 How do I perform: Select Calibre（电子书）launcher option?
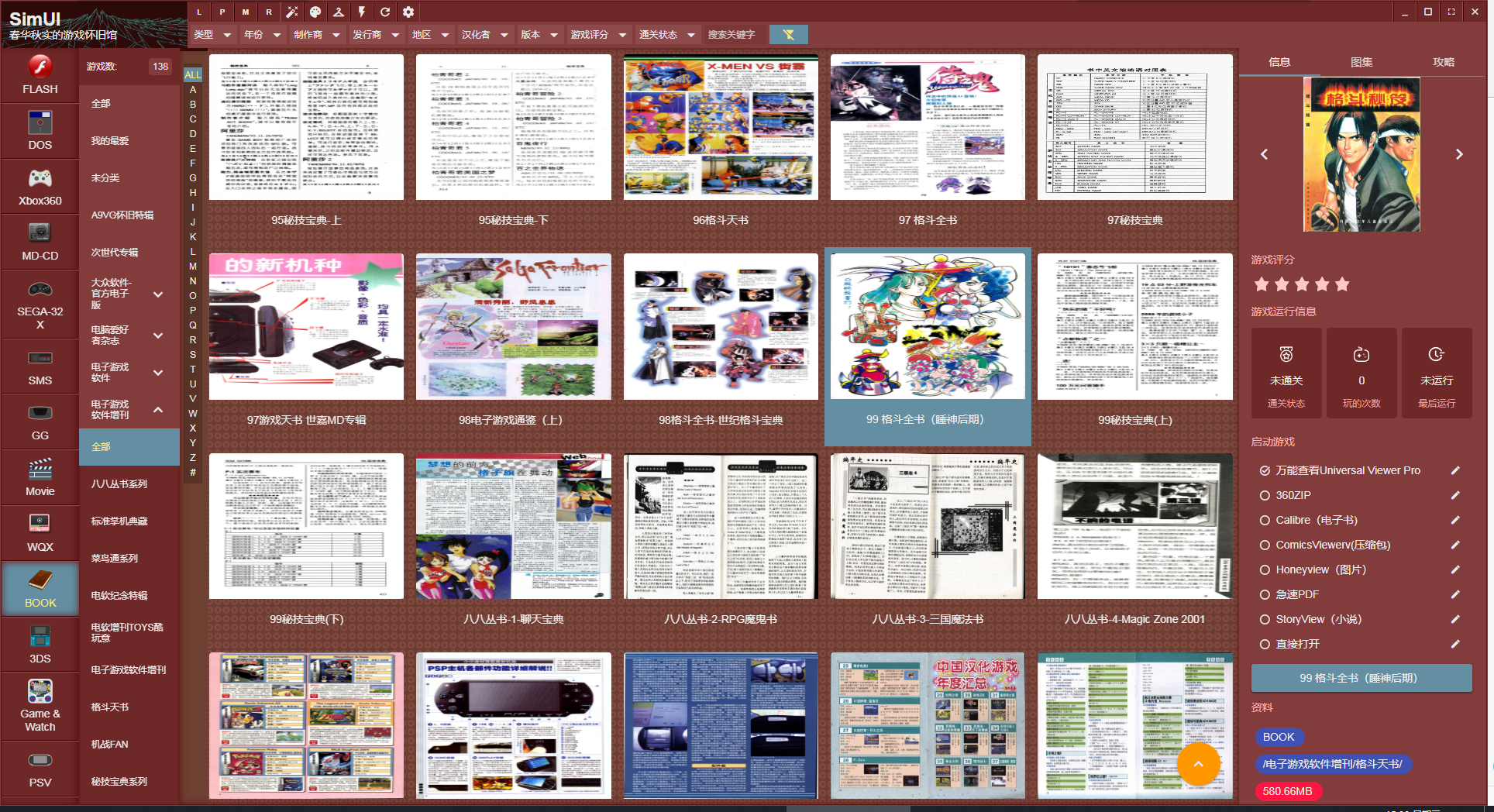pyautogui.click(x=1309, y=520)
